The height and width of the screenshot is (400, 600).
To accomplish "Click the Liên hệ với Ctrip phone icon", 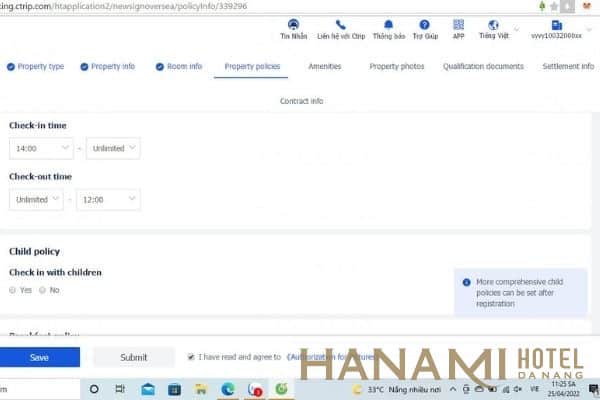I will click(x=341, y=24).
